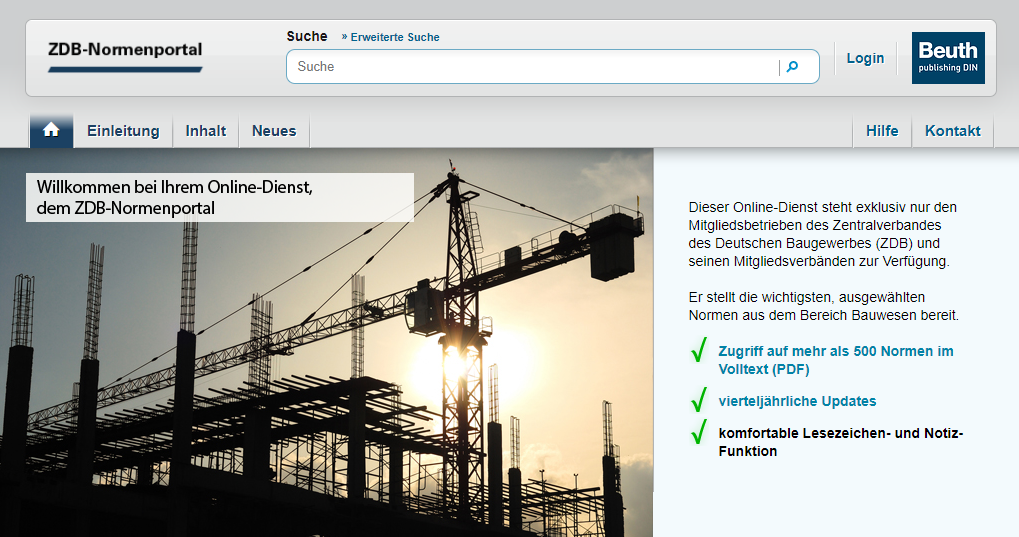Open the Hilfe menu item

click(x=882, y=131)
